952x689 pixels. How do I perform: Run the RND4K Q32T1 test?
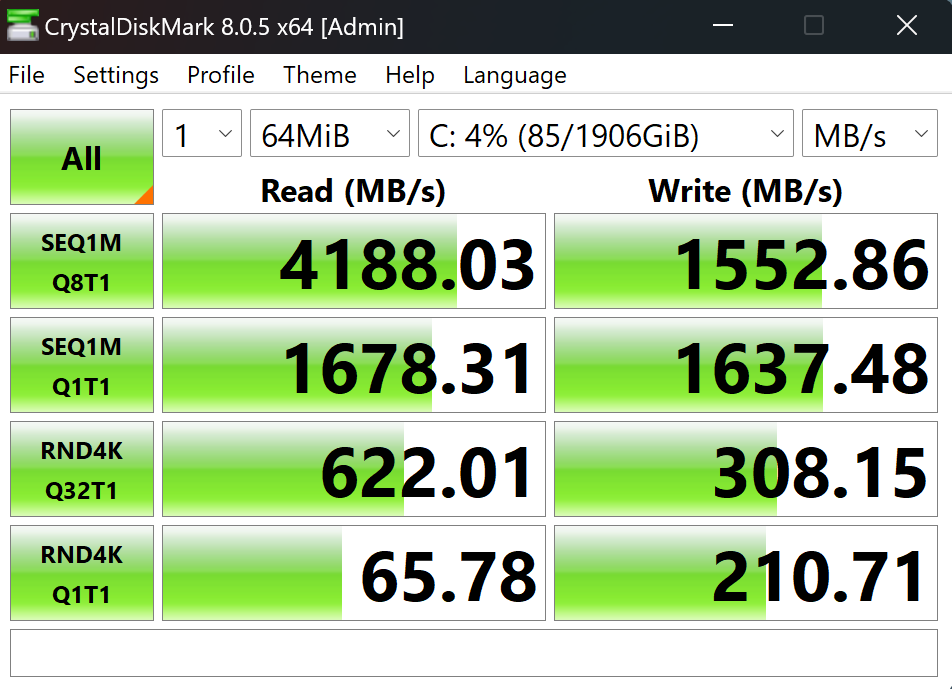coord(82,469)
